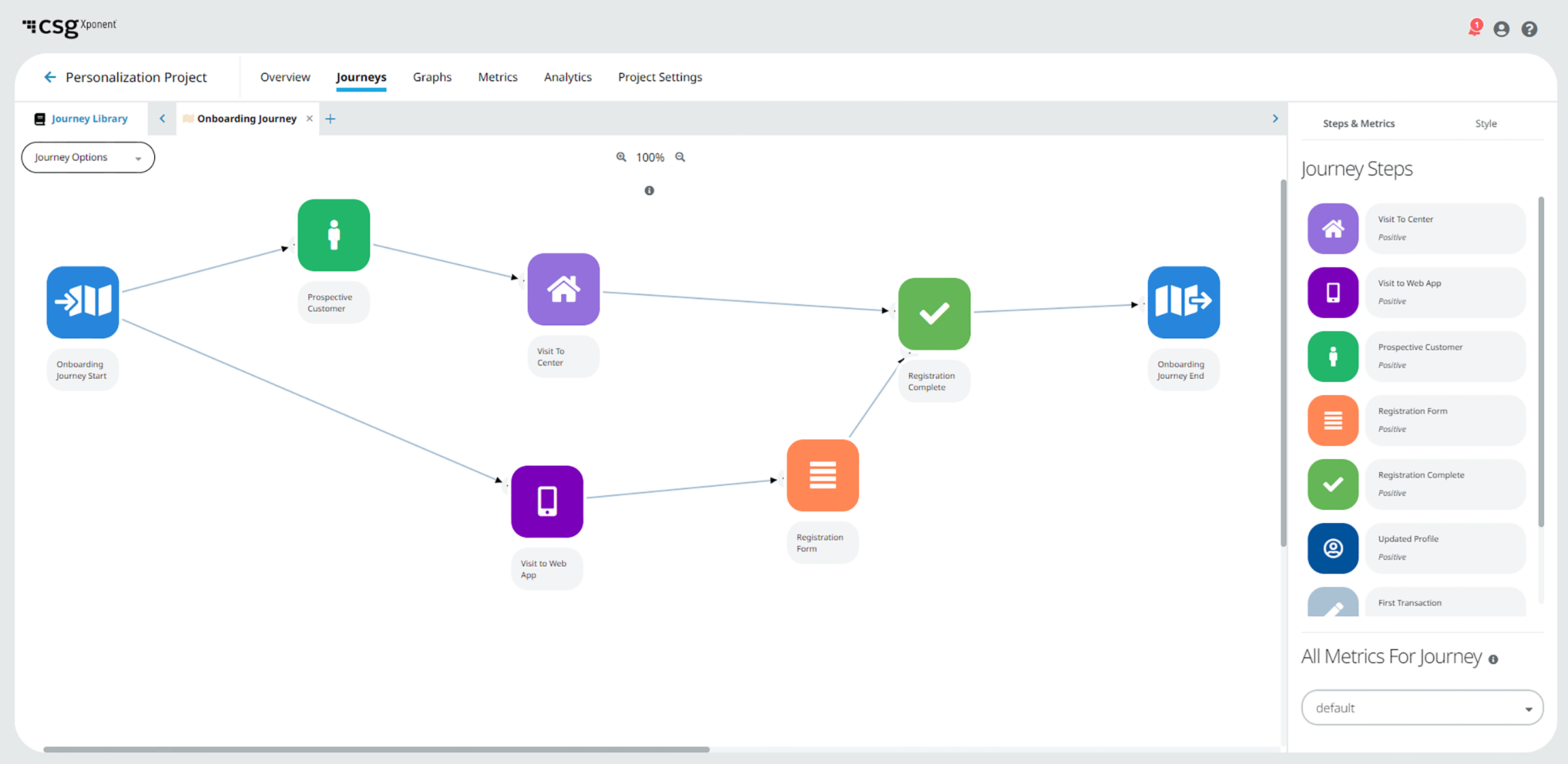The height and width of the screenshot is (764, 1568).
Task: Add a new journey tab with plus
Action: (331, 119)
